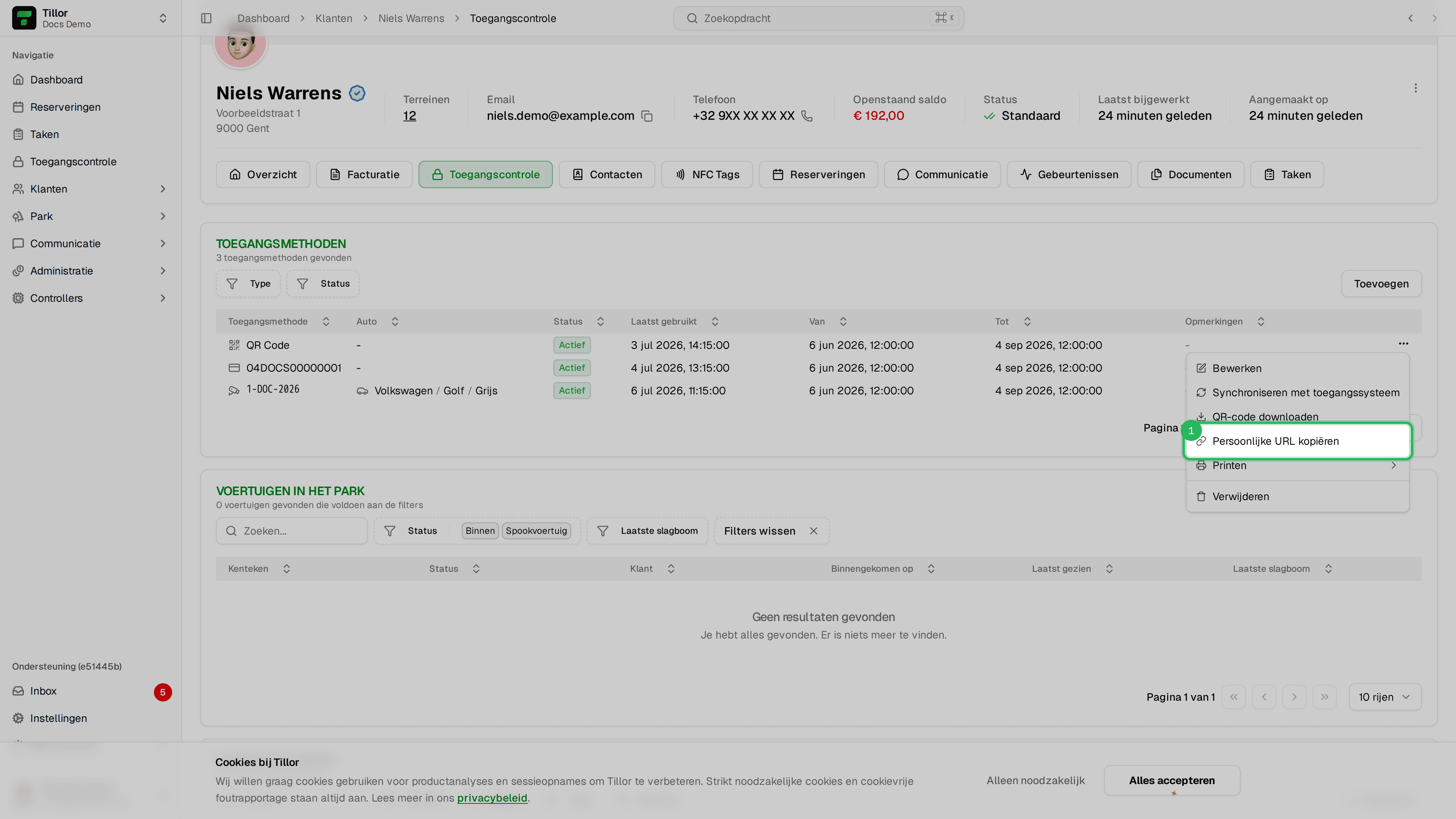Screen dimensions: 1456x819
Task: Click the Toevoegen button
Action: coord(1381,284)
